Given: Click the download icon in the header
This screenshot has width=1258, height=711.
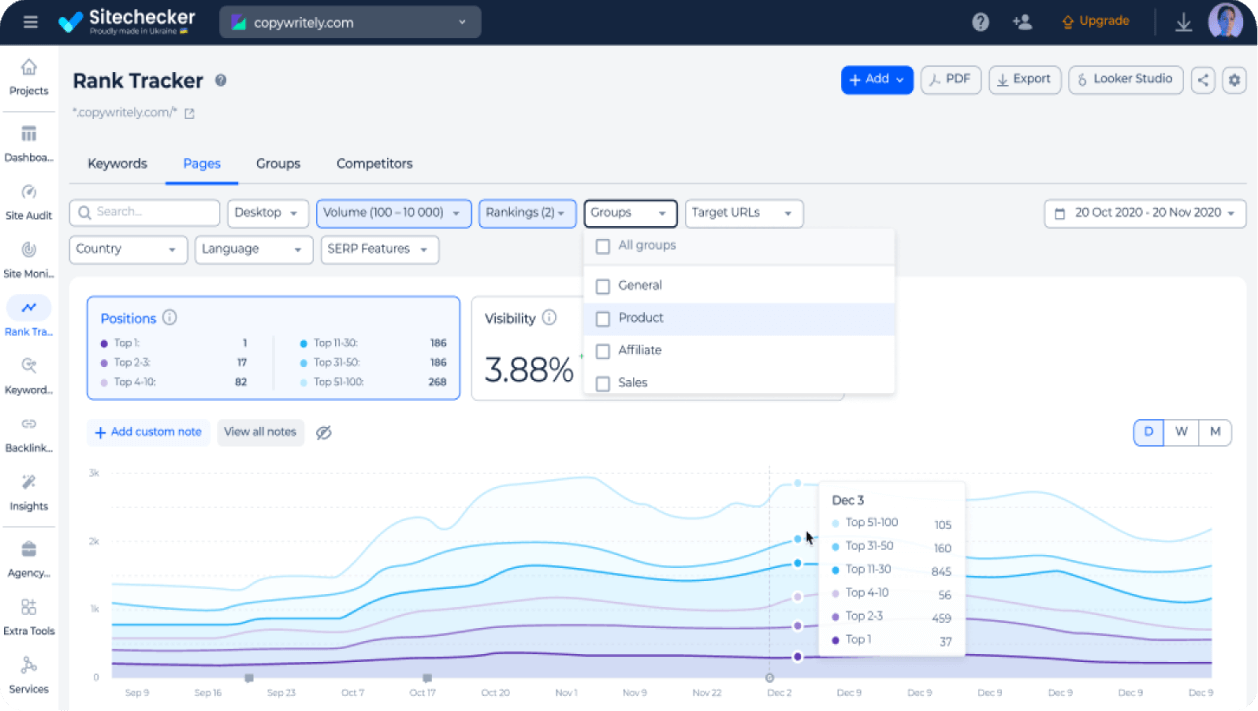Looking at the screenshot, I should pyautogui.click(x=1183, y=22).
